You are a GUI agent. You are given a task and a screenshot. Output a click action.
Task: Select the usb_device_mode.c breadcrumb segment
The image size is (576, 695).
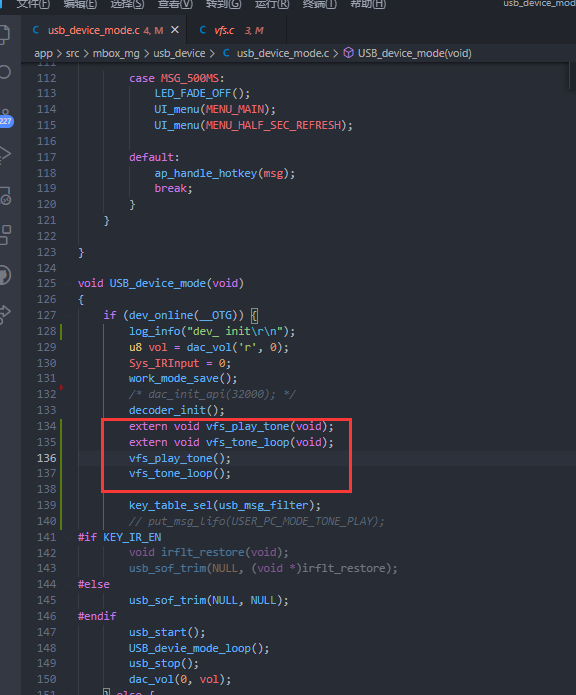coord(283,54)
